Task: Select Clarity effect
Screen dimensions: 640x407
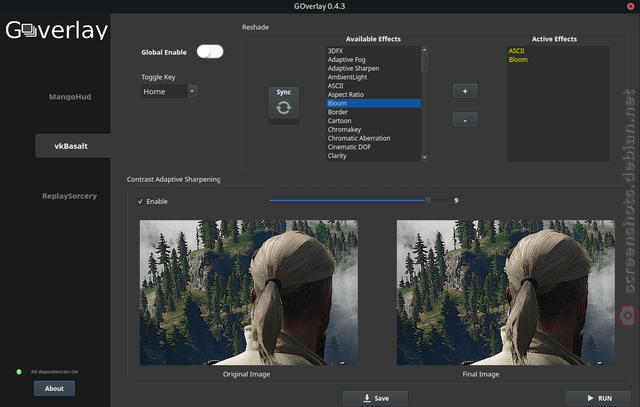Action: [373, 156]
